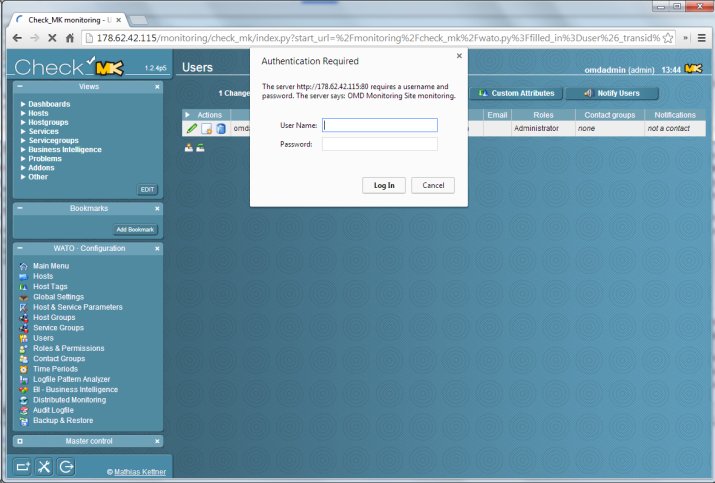Select the Check_MK monitoring browser tab
Viewport: 715px width, 483px height.
click(x=68, y=20)
